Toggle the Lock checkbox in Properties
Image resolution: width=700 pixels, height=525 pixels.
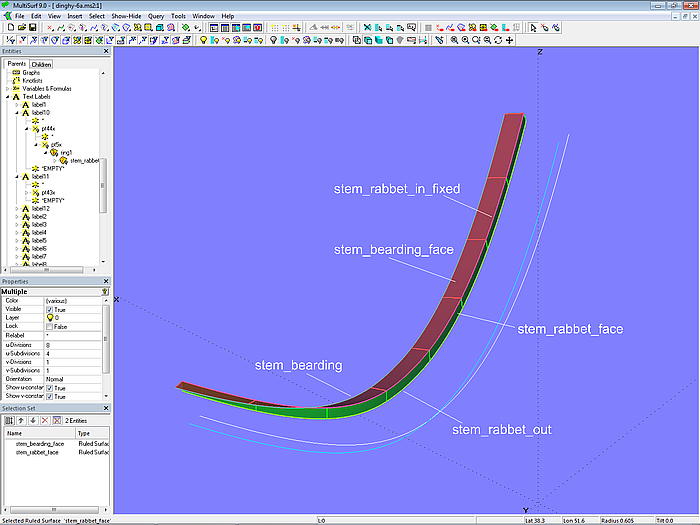[50, 326]
